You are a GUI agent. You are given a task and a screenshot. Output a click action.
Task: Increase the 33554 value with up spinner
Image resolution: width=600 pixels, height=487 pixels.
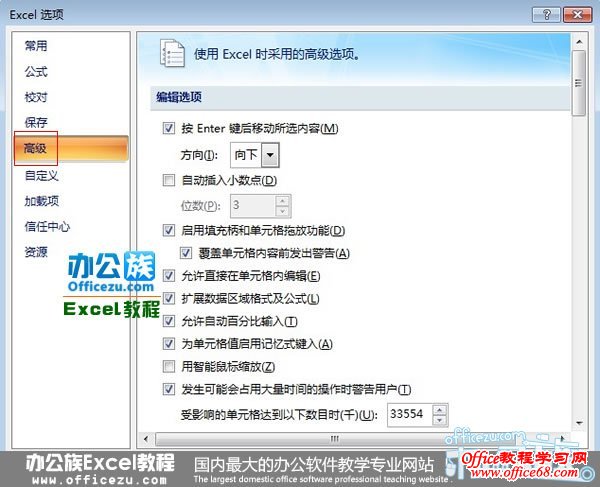pos(440,410)
